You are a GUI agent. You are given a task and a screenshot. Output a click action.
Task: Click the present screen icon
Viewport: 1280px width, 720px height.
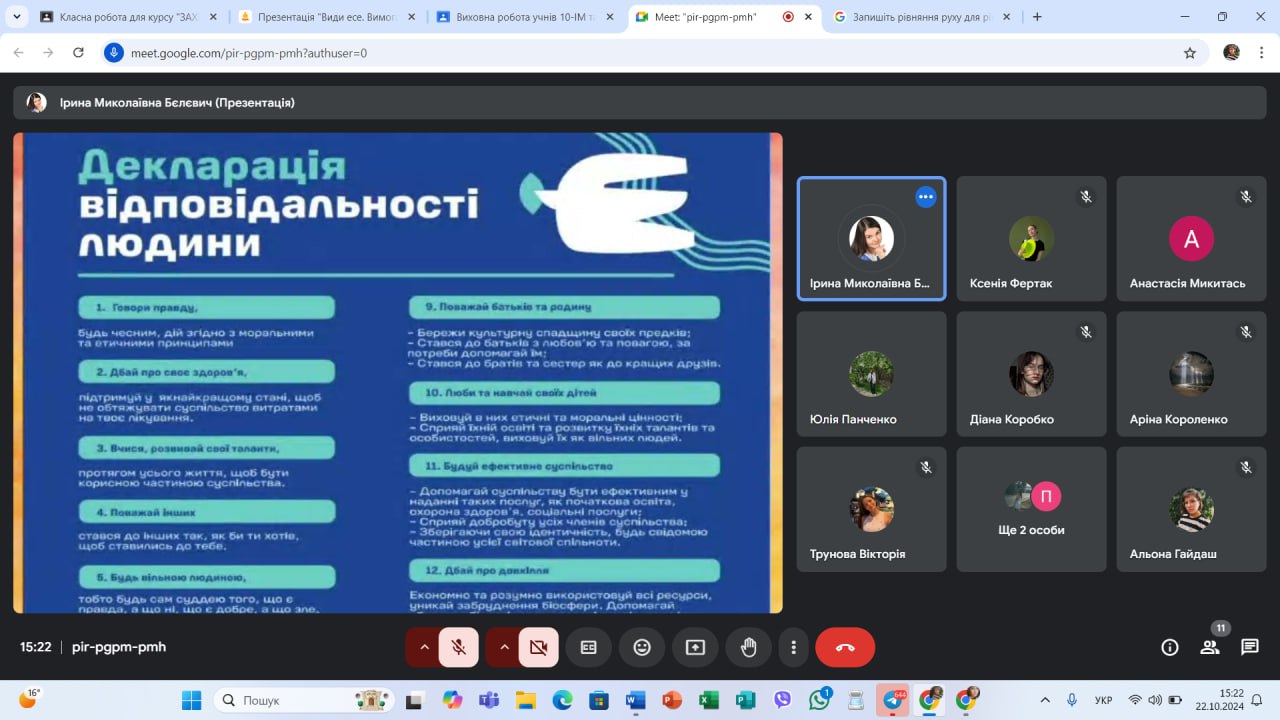[695, 647]
